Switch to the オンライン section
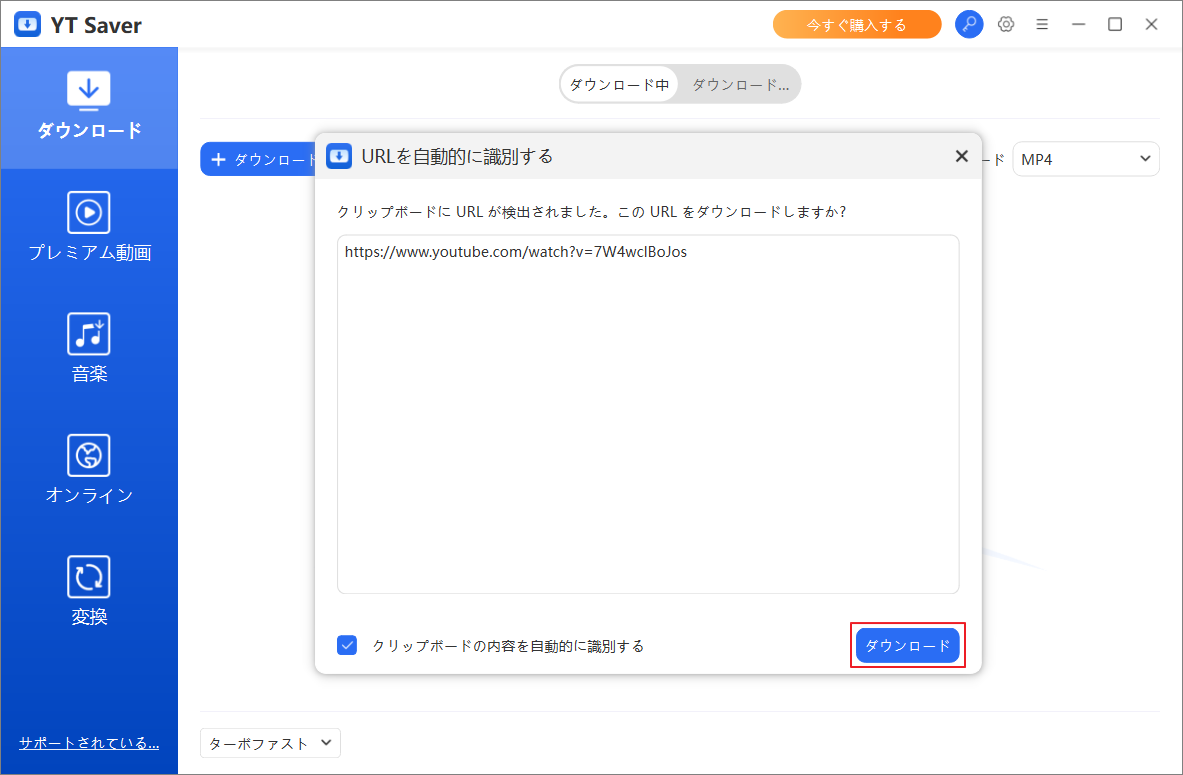The width and height of the screenshot is (1183, 775). [x=89, y=468]
